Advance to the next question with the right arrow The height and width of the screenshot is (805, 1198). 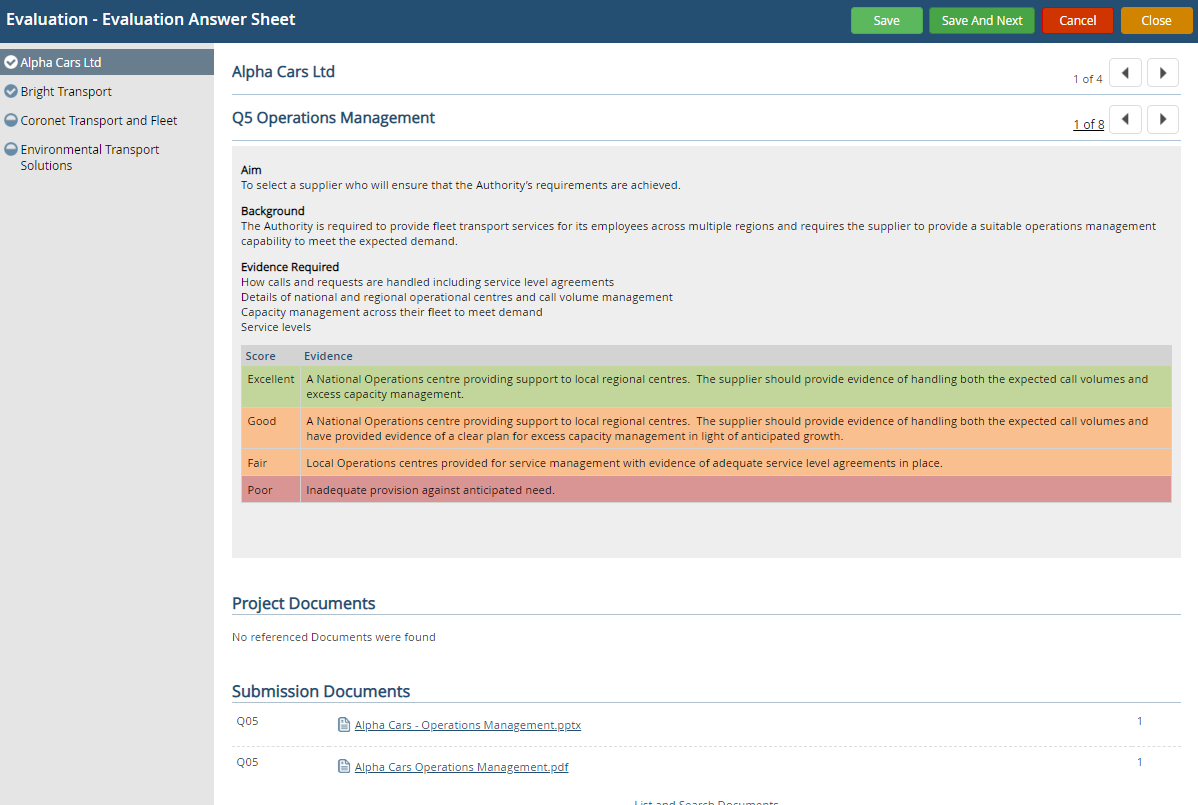[1162, 119]
